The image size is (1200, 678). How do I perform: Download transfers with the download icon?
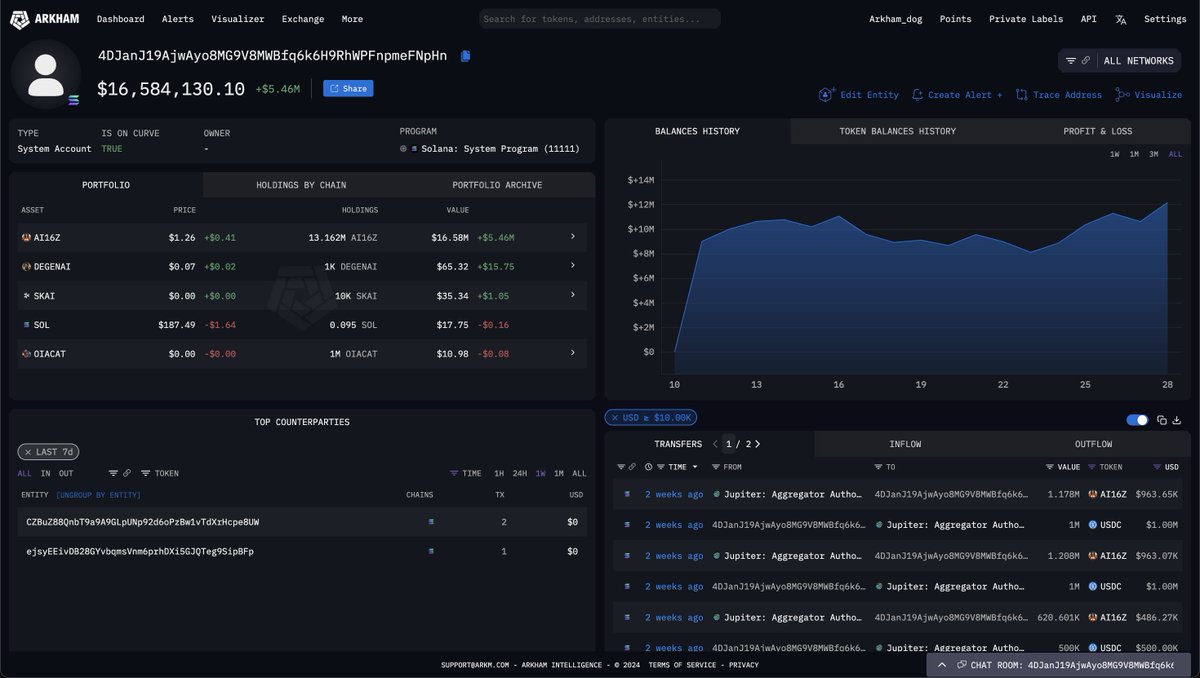pyautogui.click(x=1177, y=420)
